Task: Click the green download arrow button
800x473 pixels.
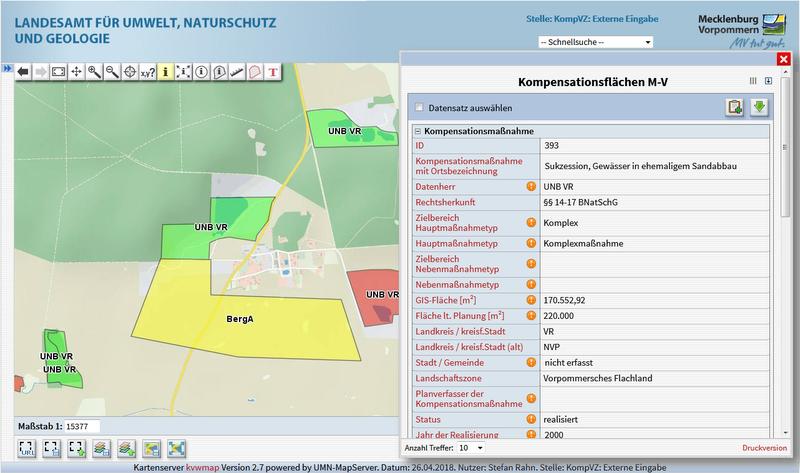Action: pyautogui.click(x=758, y=107)
